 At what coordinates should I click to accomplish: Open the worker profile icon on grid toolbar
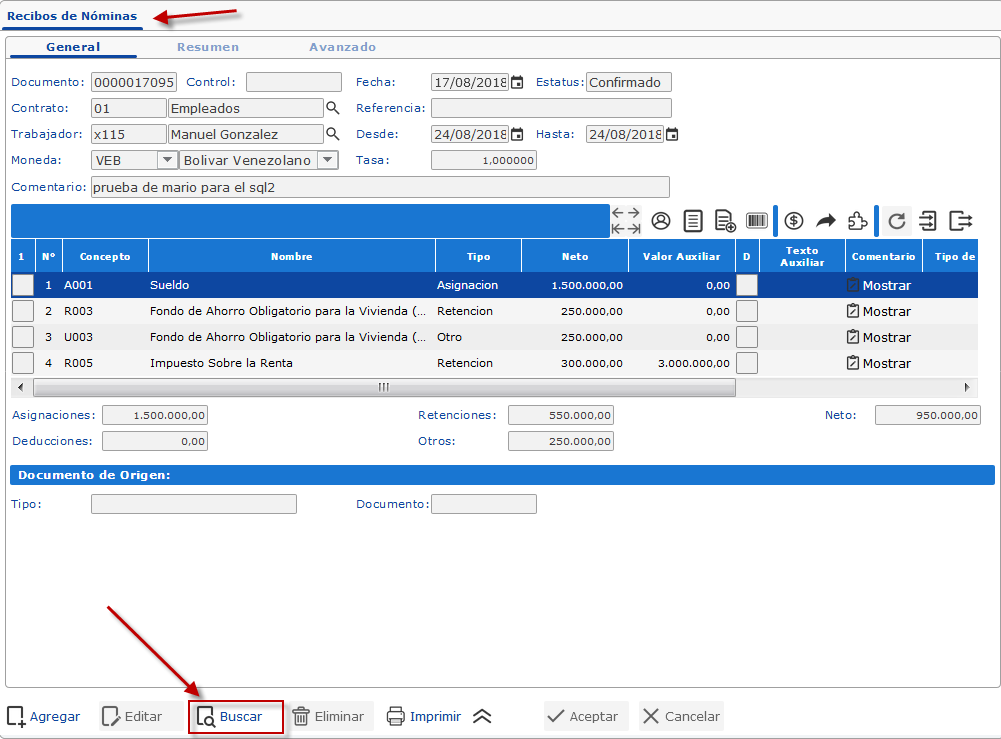[x=660, y=220]
